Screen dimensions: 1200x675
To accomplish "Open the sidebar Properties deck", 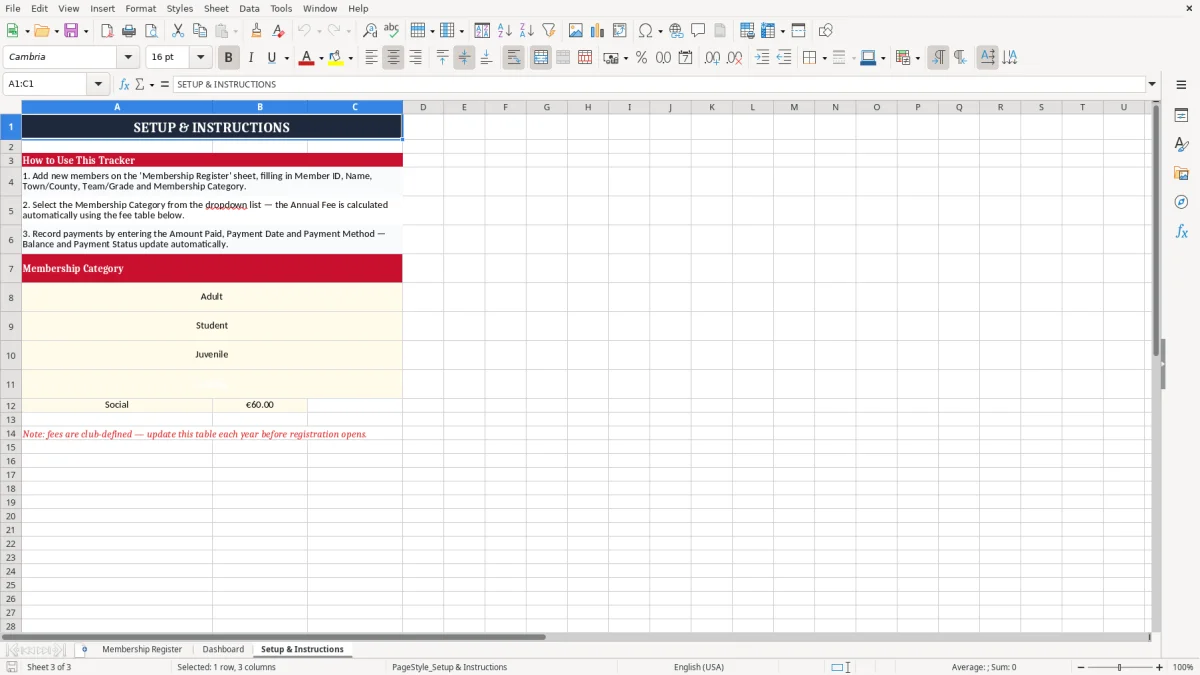I will (x=1181, y=116).
